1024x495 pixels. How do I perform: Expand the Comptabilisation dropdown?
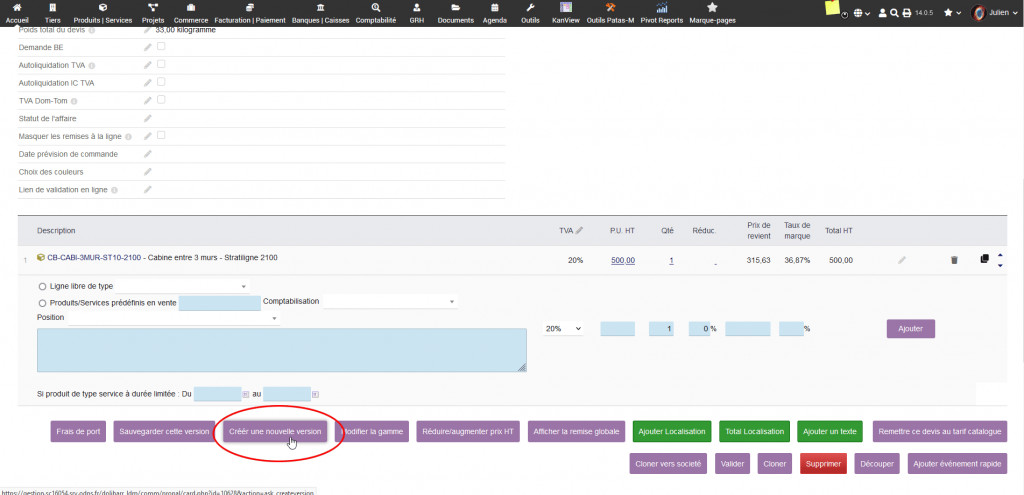point(388,301)
